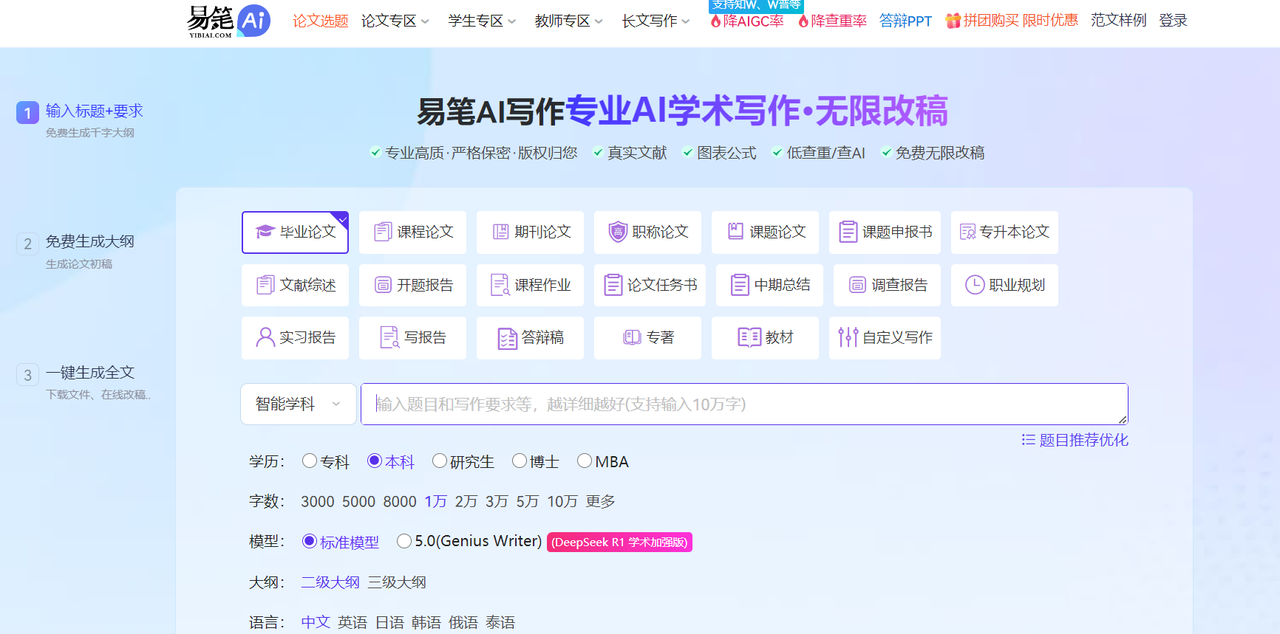Select 英语 as the language
This screenshot has width=1280, height=634.
coord(352,622)
